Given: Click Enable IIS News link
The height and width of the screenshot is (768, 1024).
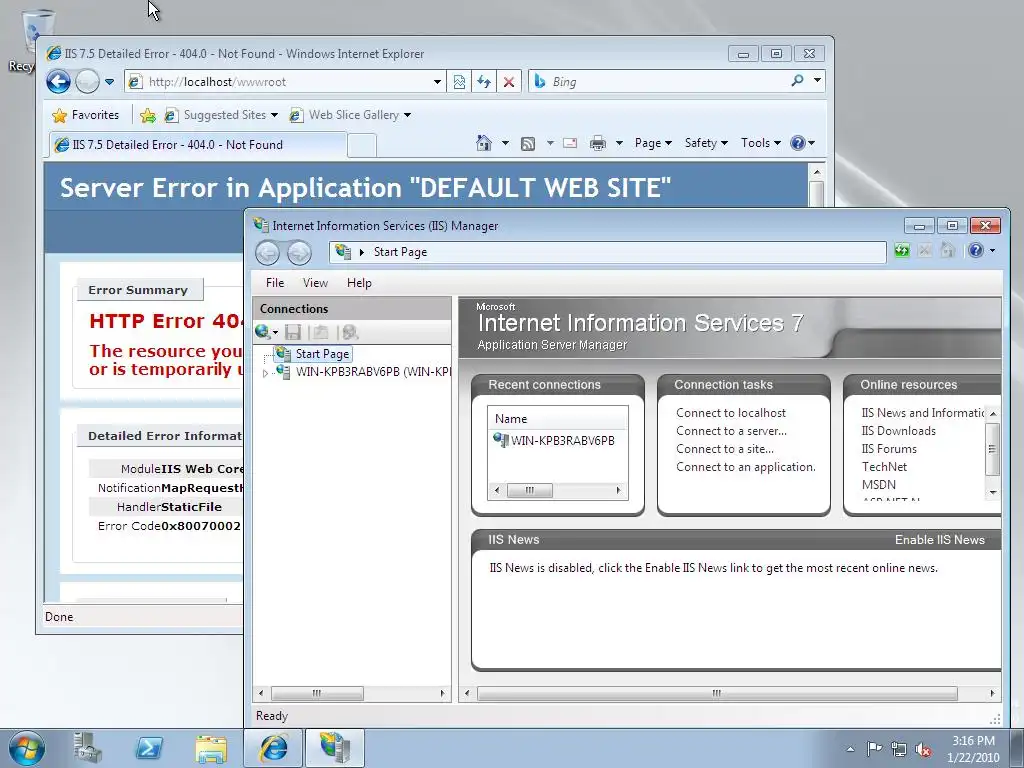Looking at the screenshot, I should pos(939,540).
